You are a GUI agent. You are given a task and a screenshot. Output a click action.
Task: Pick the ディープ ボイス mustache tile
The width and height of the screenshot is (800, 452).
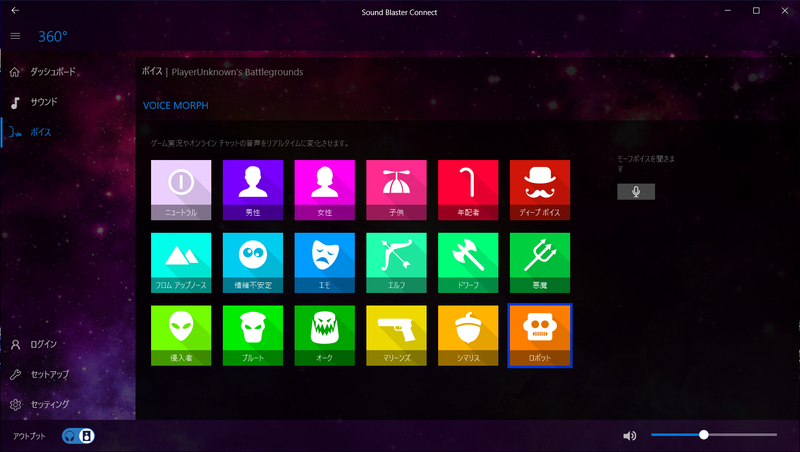[x=540, y=190]
